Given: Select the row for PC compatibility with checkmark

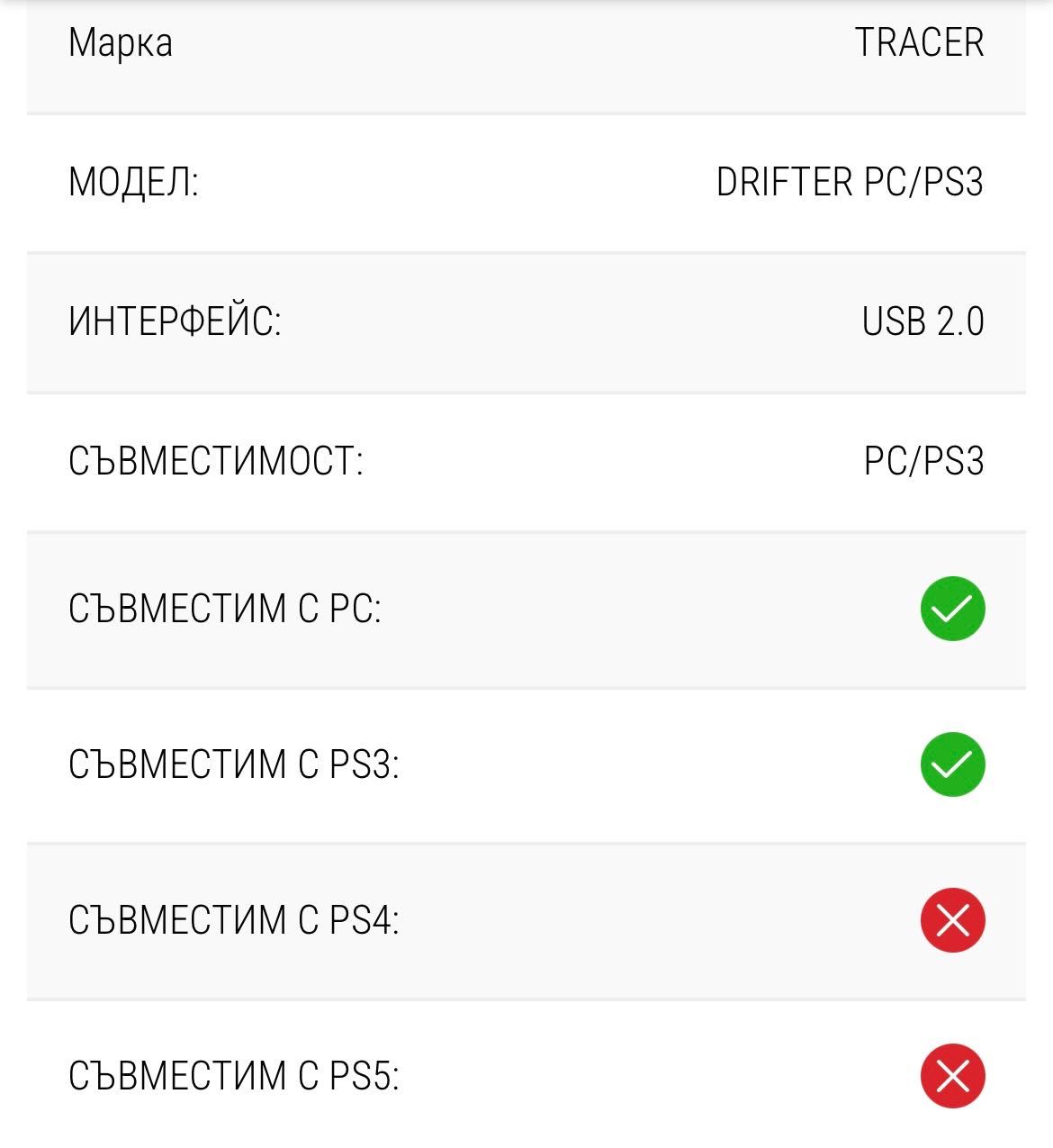Looking at the screenshot, I should coord(526,610).
